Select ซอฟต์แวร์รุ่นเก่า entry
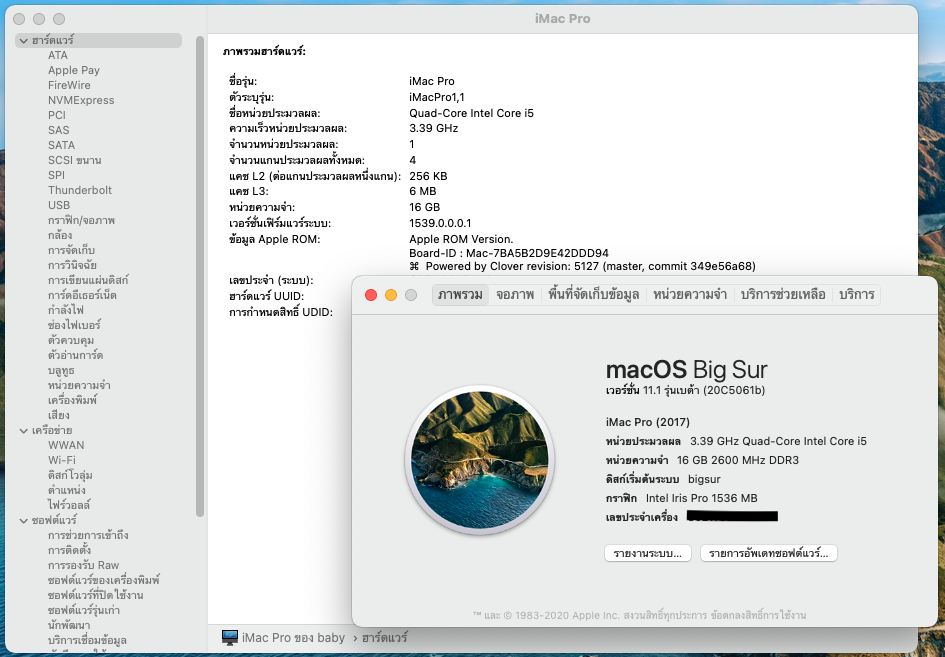945x657 pixels. 84,611
